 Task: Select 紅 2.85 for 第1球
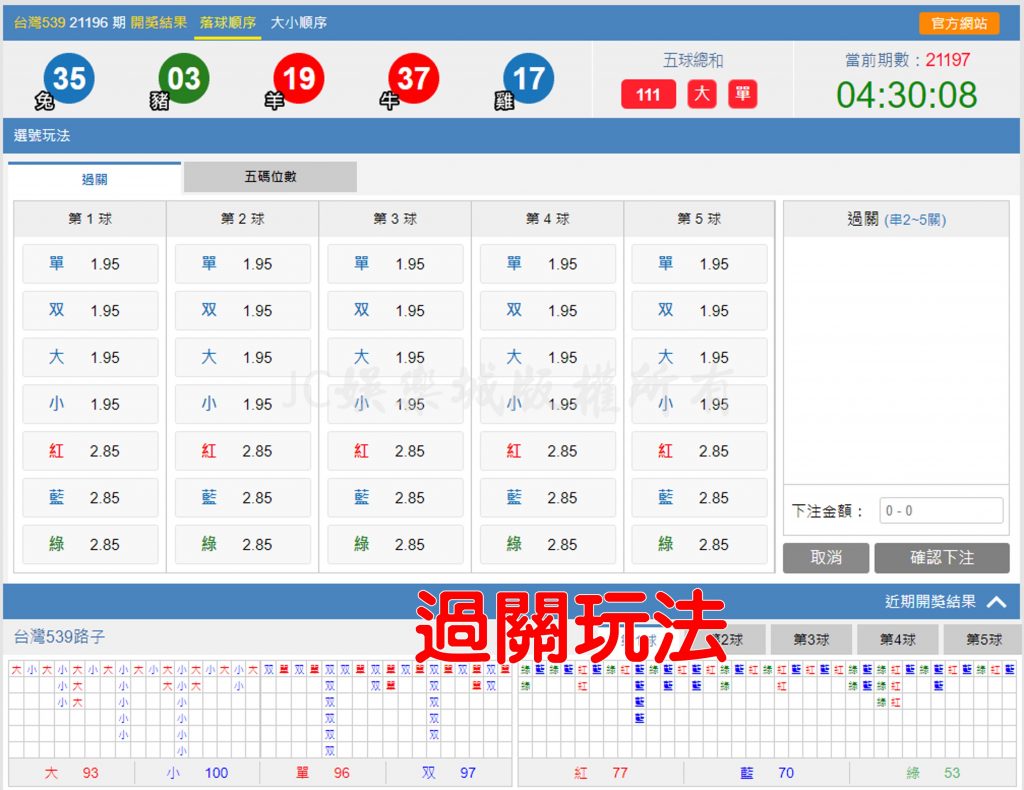90,451
